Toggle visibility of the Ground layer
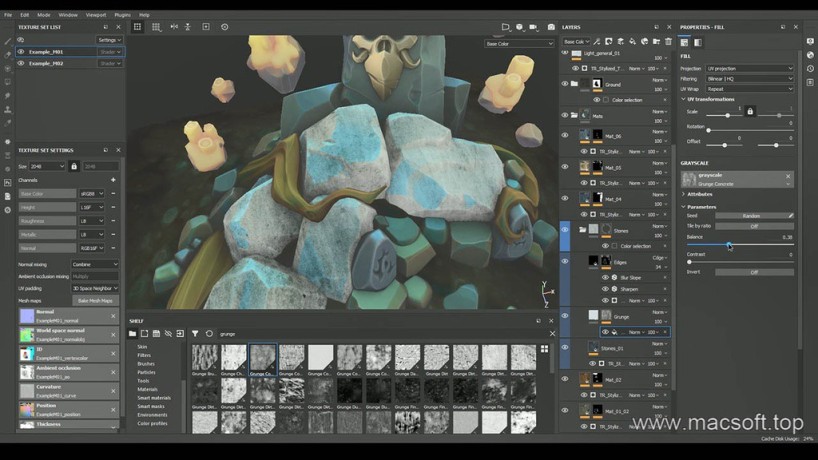Viewport: 818px width, 460px height. click(x=564, y=85)
